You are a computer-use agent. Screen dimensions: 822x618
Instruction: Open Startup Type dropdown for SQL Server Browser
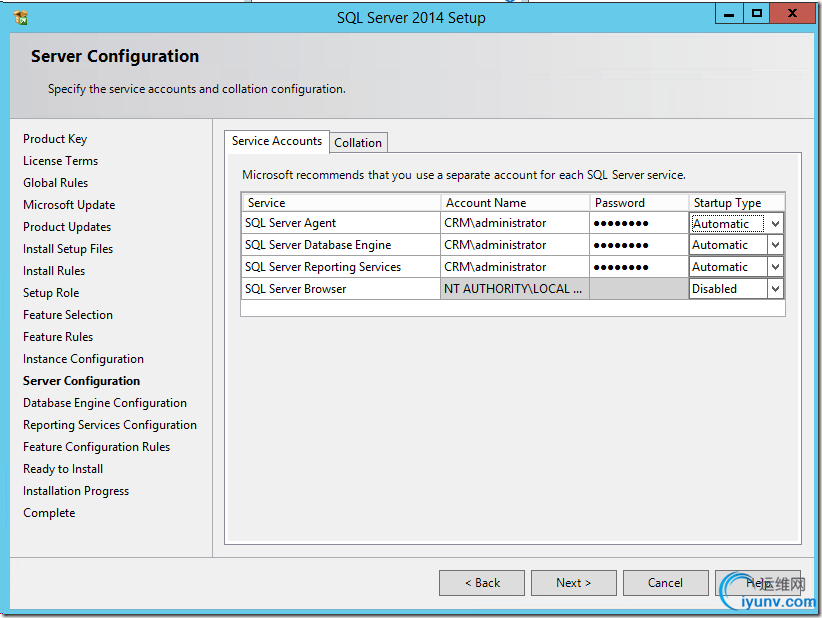tap(775, 289)
